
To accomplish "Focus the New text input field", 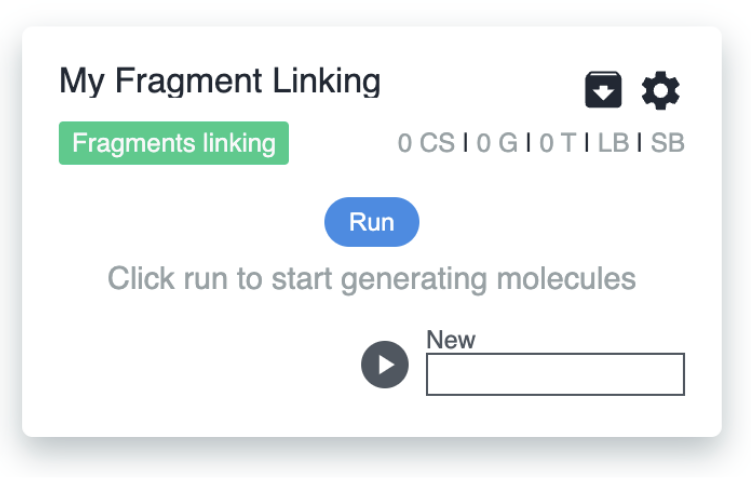I will [555, 375].
